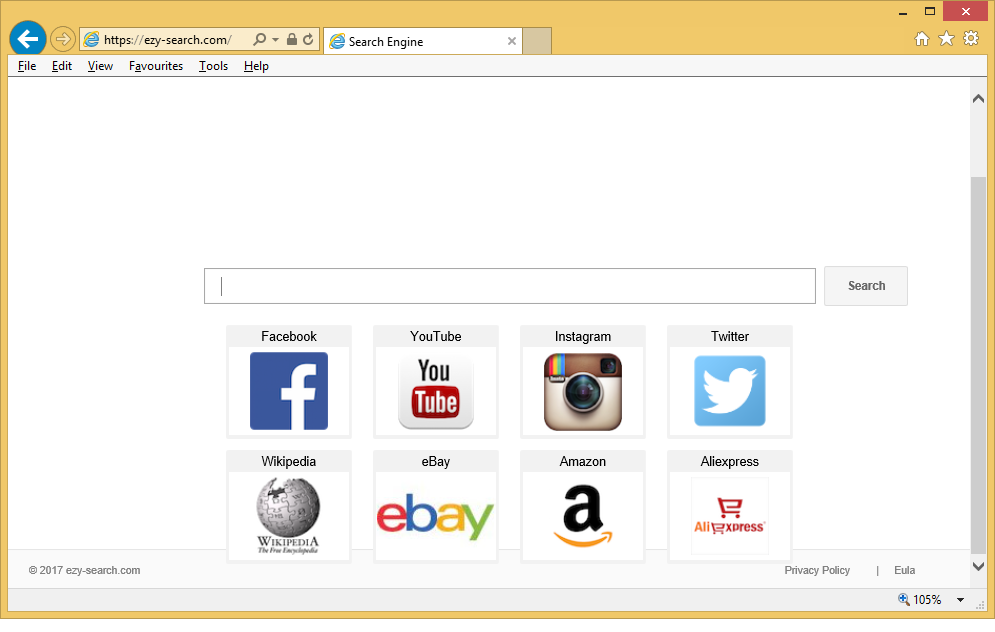Open the Instagram camera icon tile
This screenshot has width=995, height=632.
pos(583,391)
